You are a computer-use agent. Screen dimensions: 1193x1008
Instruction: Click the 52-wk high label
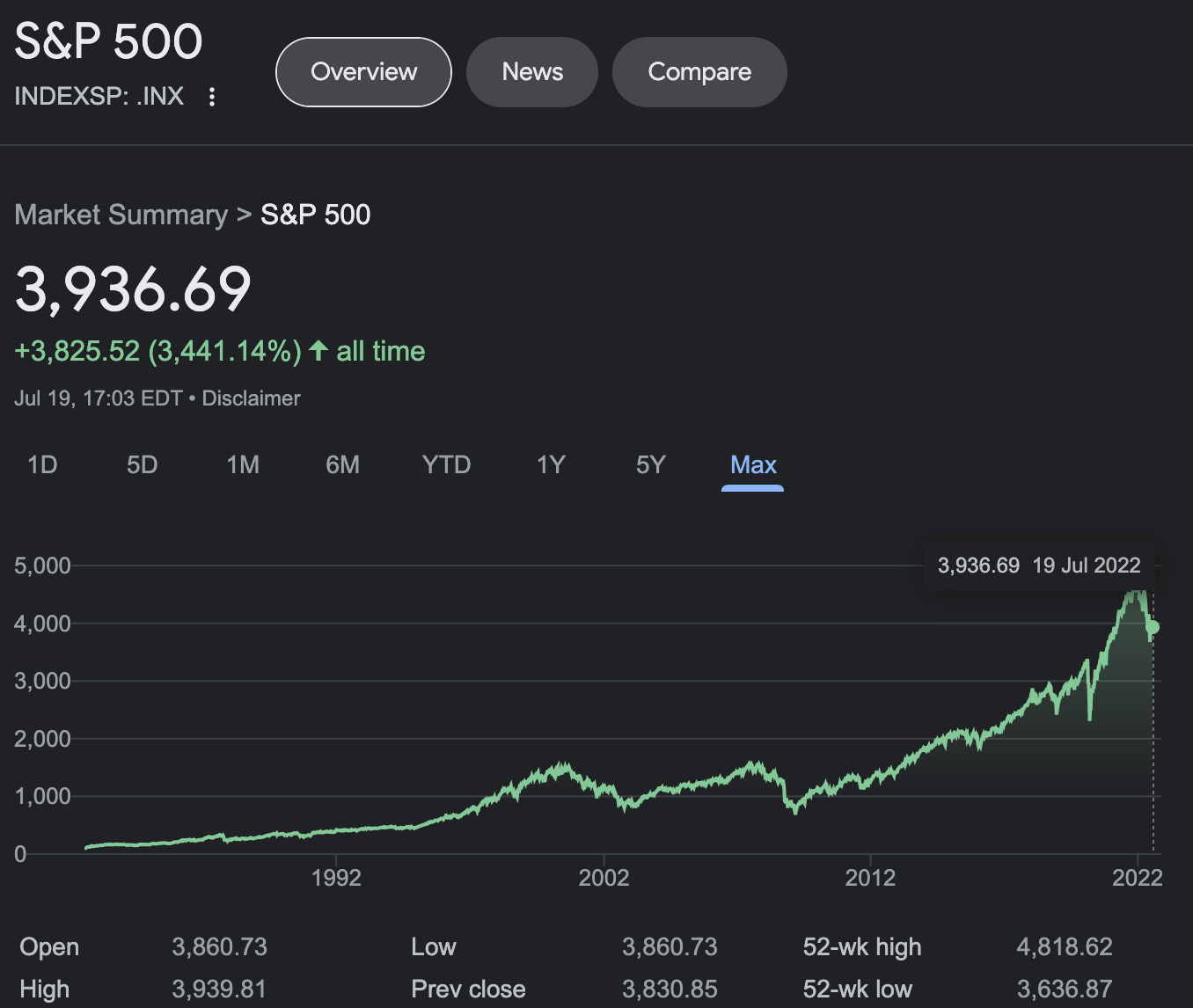point(862,947)
